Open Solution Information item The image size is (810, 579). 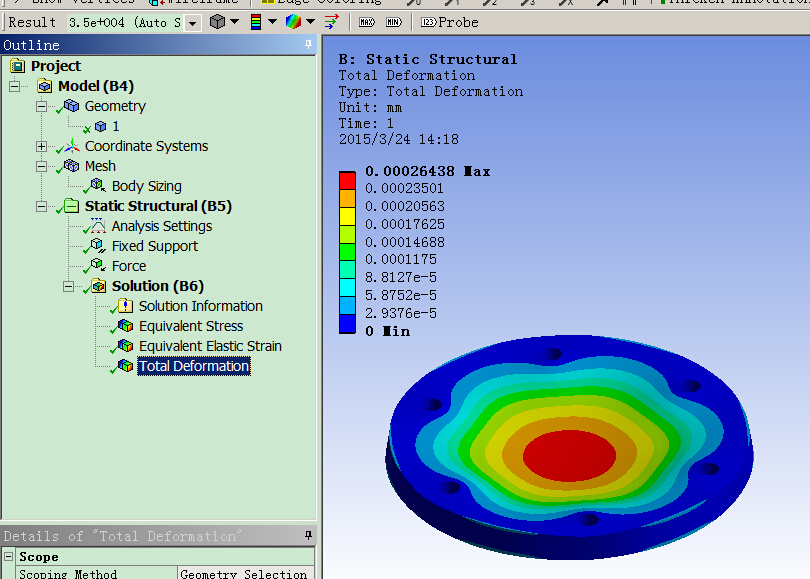click(x=200, y=306)
